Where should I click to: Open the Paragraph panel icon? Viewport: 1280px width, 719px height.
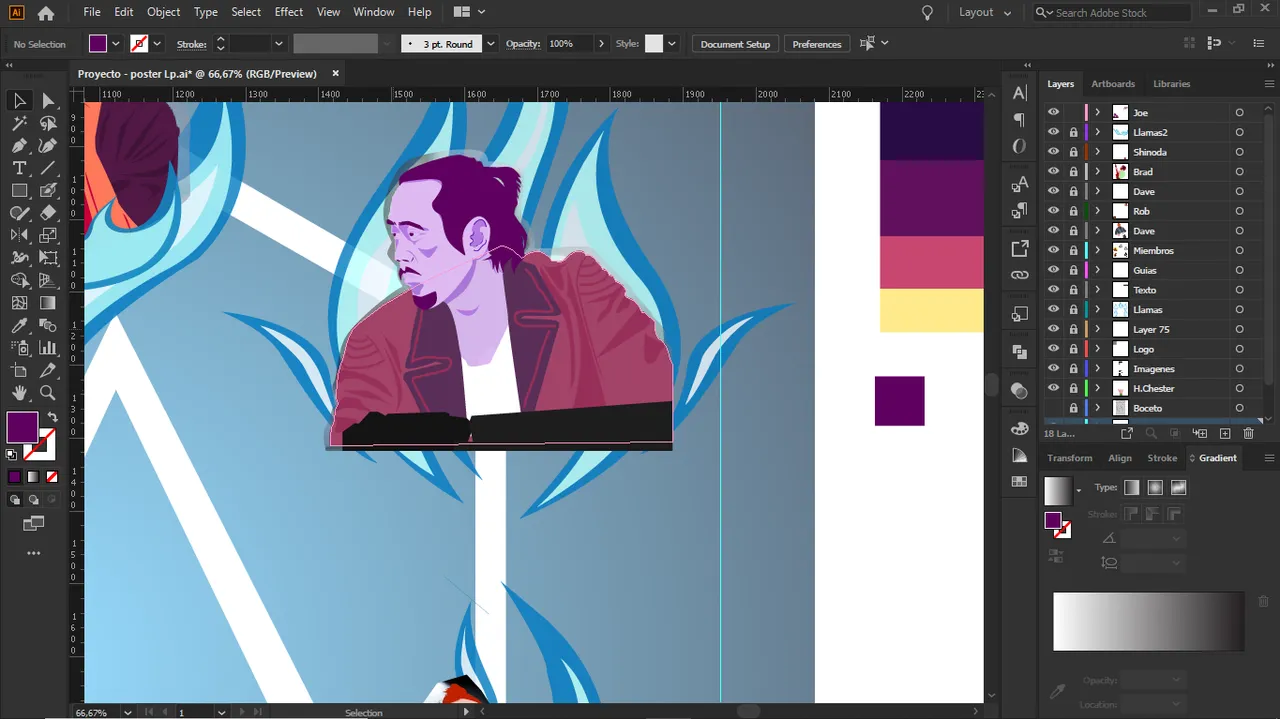click(1019, 120)
